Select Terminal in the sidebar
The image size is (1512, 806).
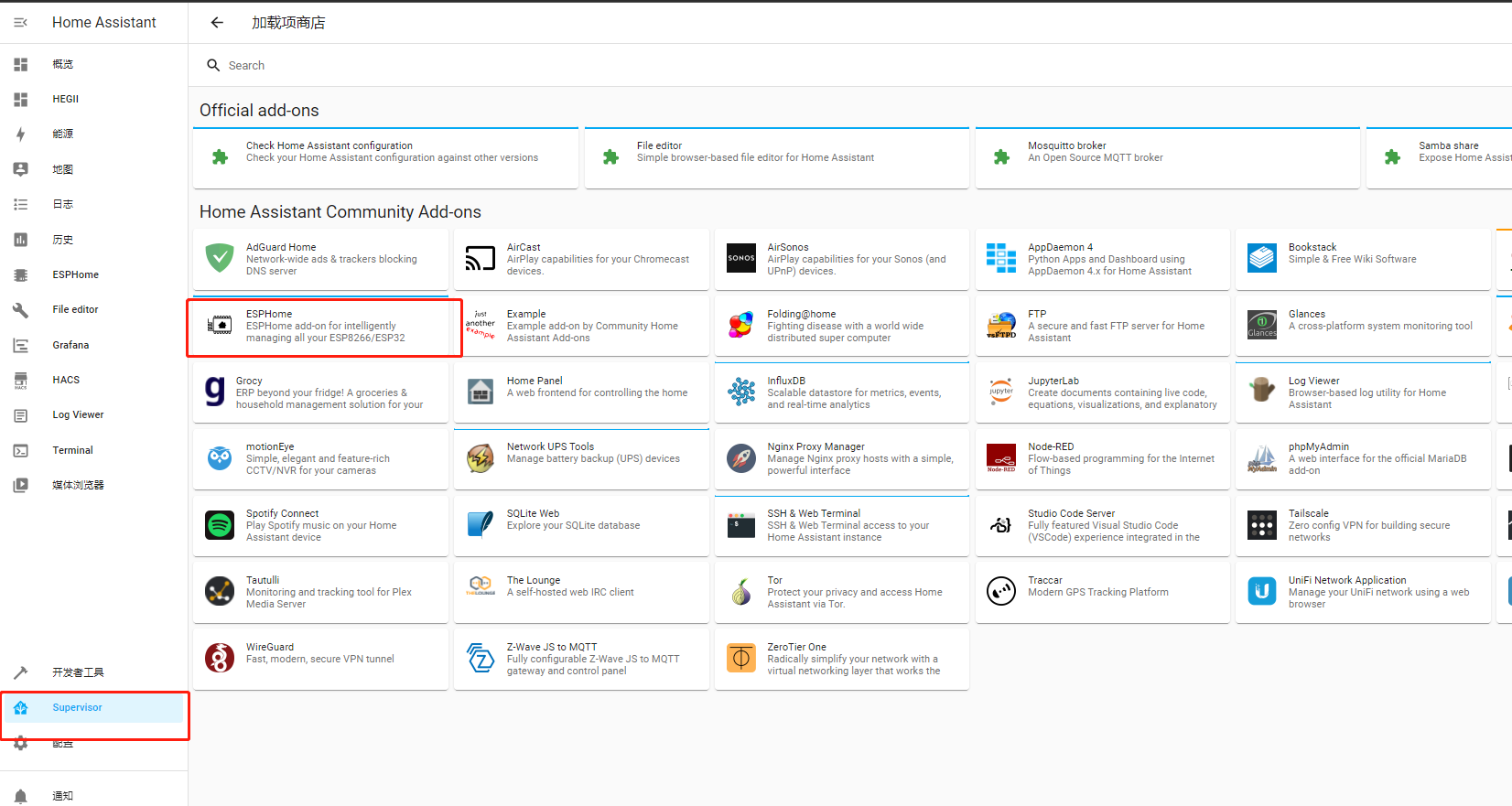coord(72,450)
